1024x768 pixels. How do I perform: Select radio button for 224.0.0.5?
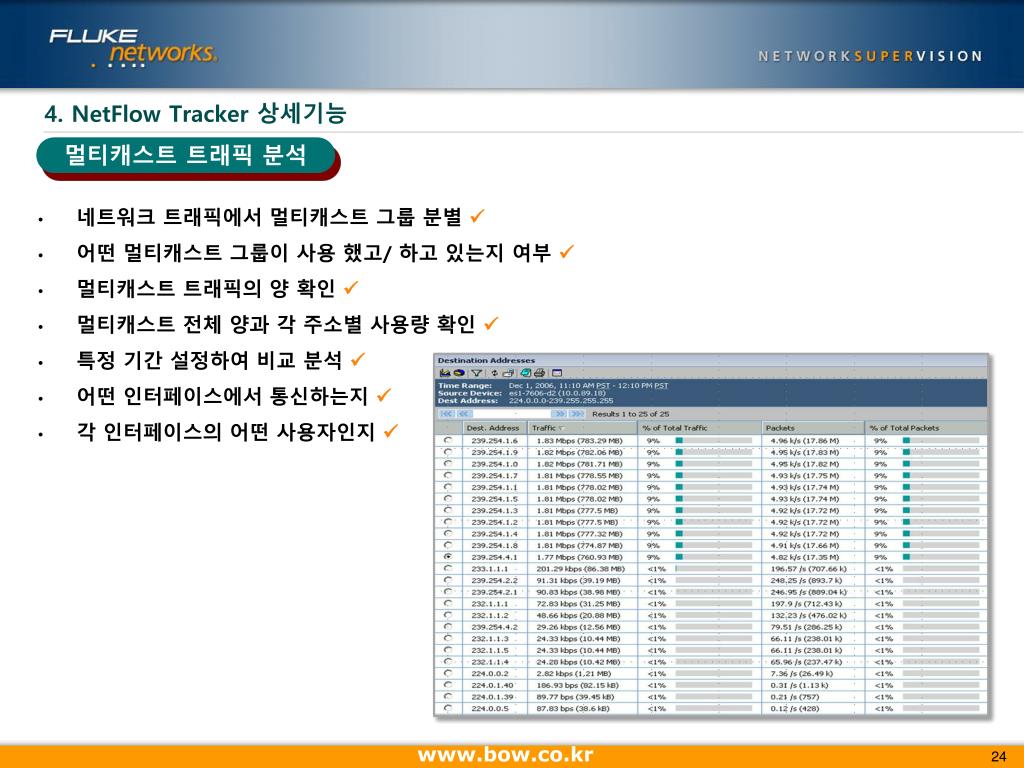pyautogui.click(x=448, y=708)
